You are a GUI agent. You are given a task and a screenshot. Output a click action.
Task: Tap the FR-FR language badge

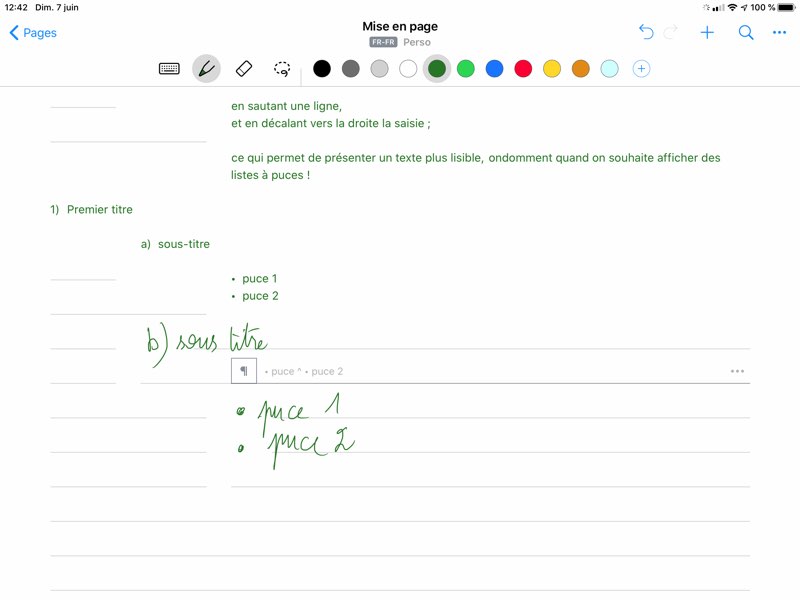(x=383, y=43)
